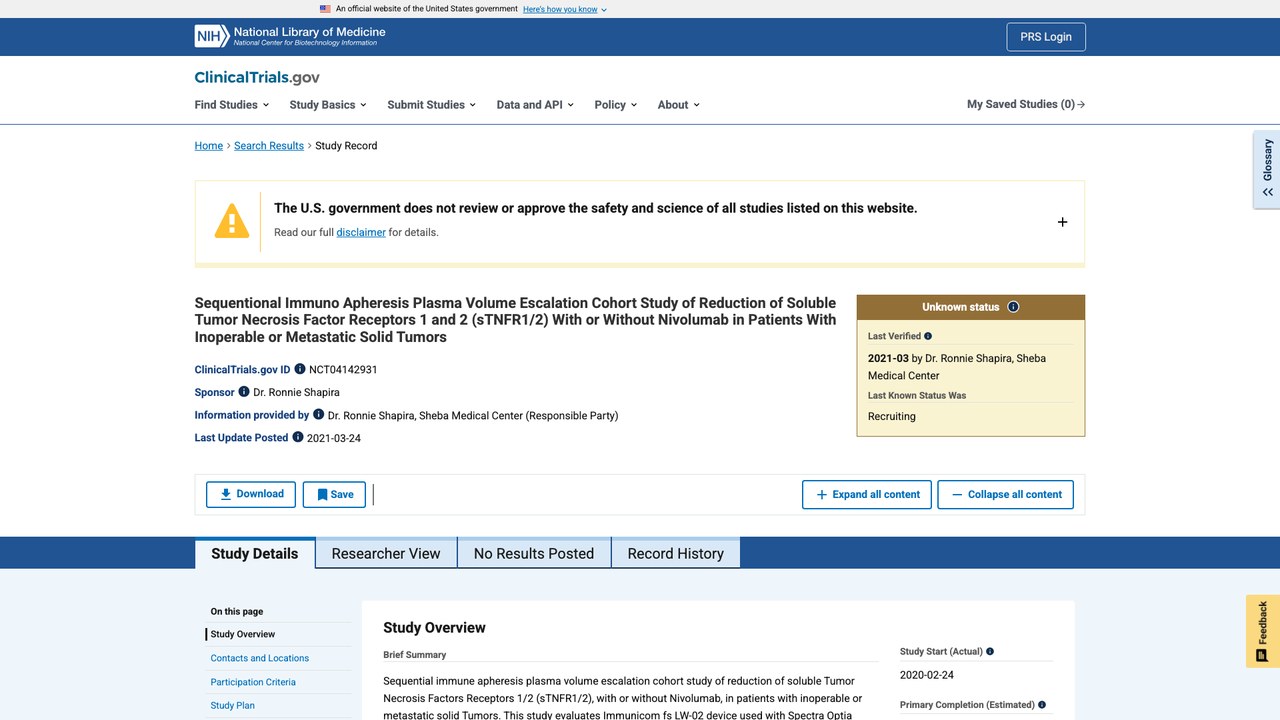Go to Home breadcrumb link
The image size is (1280, 720).
click(x=209, y=146)
